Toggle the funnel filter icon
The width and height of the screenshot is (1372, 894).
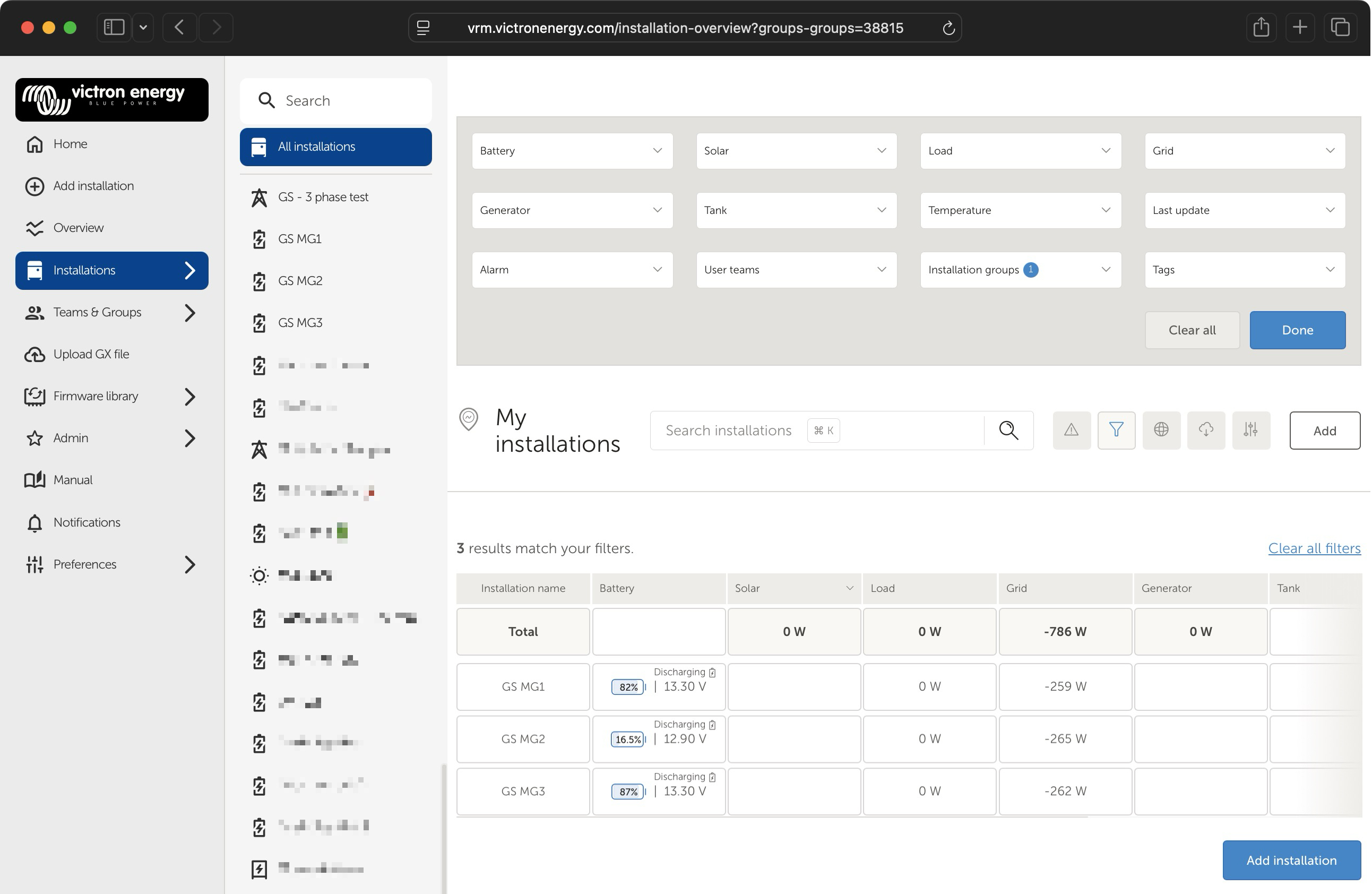(x=1116, y=430)
